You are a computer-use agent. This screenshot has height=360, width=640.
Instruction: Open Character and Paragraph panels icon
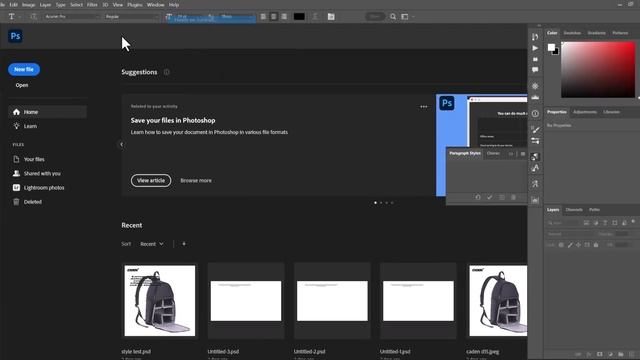[331, 17]
